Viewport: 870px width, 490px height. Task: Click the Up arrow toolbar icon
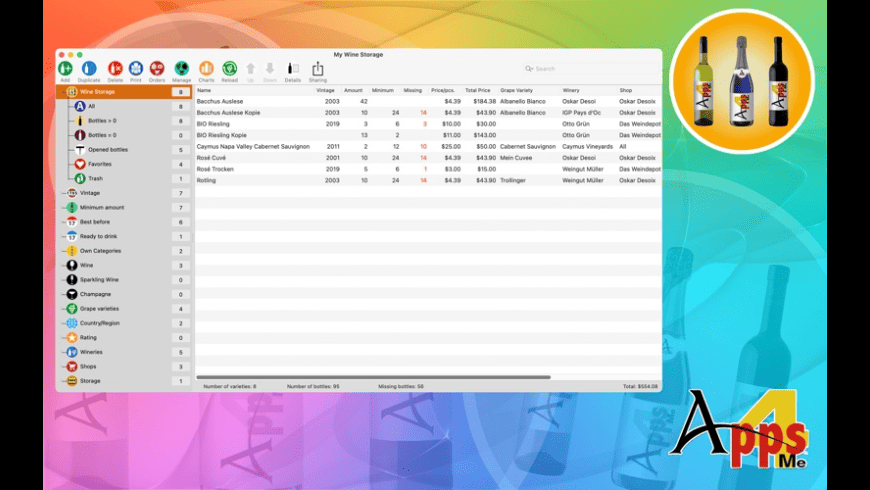point(250,69)
